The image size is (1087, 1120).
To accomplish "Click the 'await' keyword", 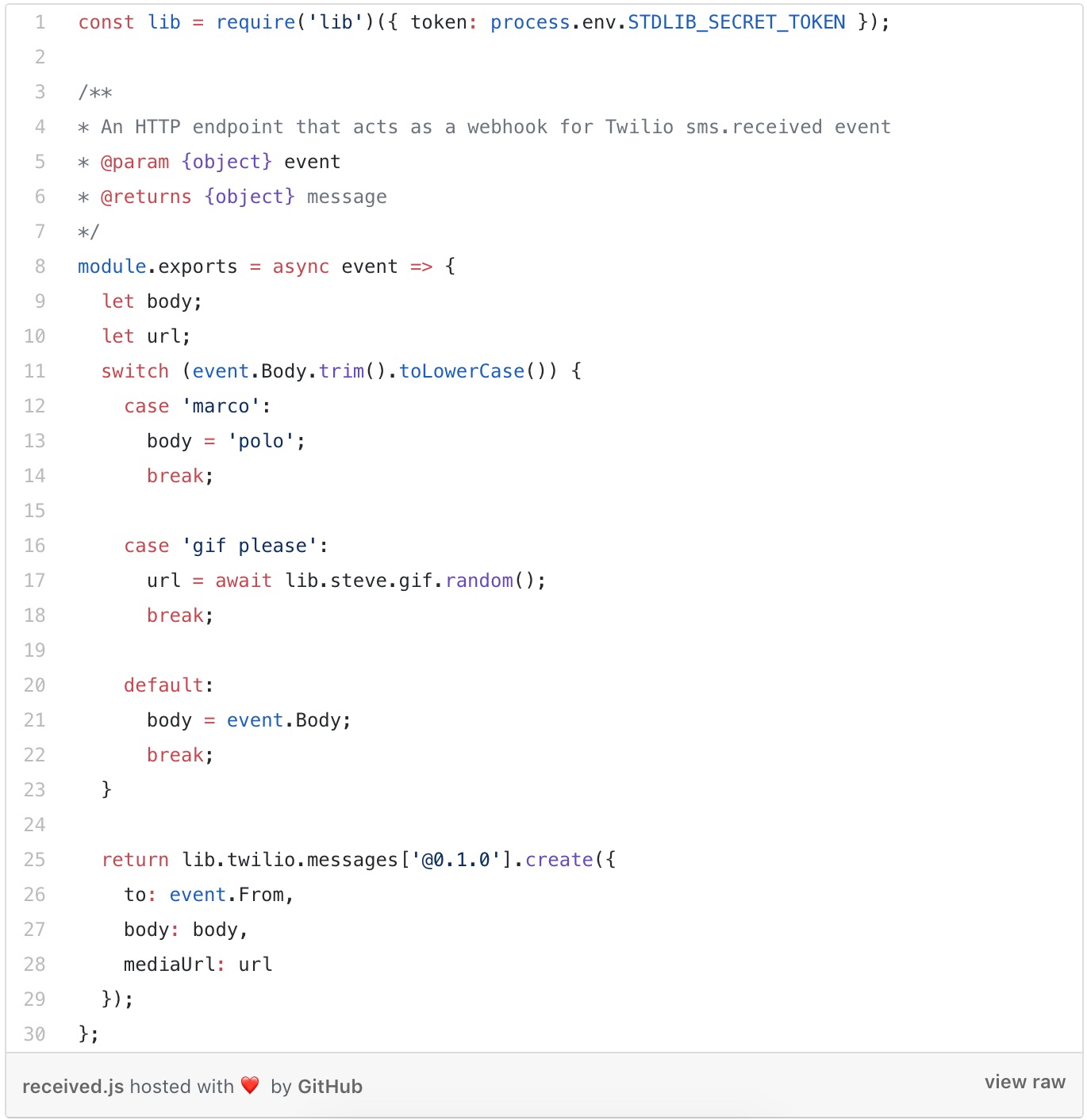I will click(x=244, y=581).
